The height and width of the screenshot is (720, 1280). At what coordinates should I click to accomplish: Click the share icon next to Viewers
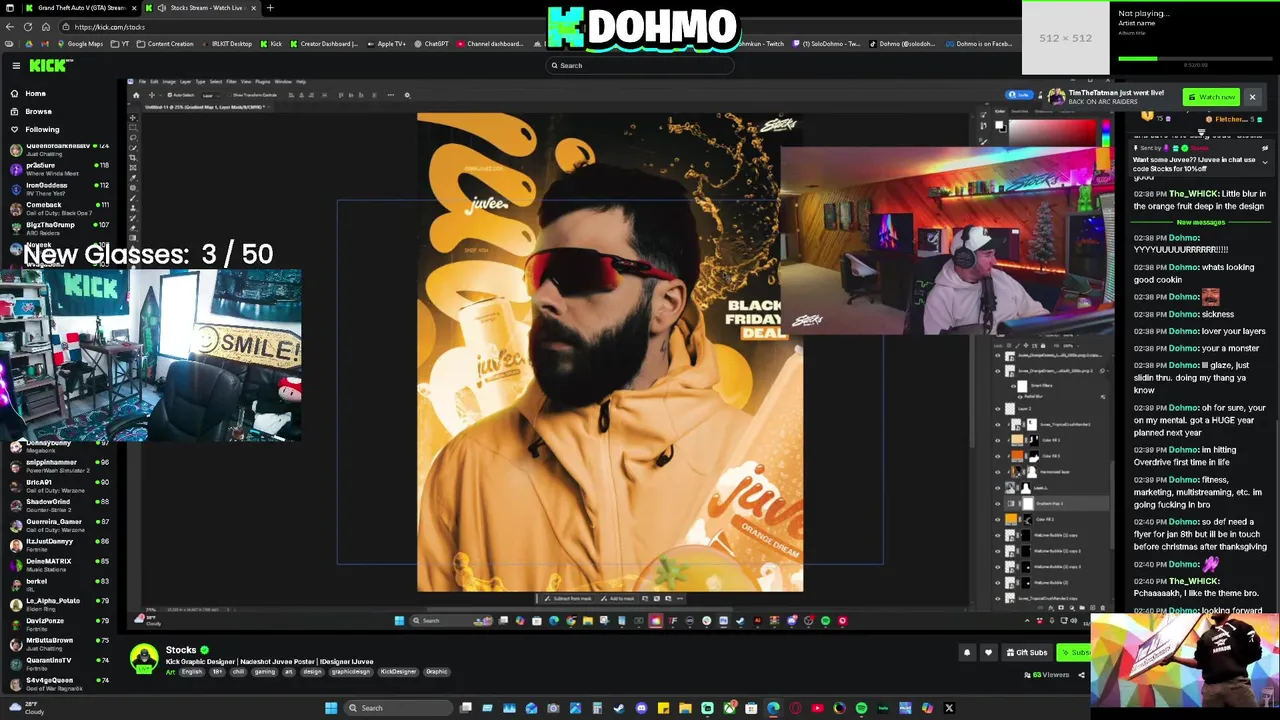[1081, 675]
